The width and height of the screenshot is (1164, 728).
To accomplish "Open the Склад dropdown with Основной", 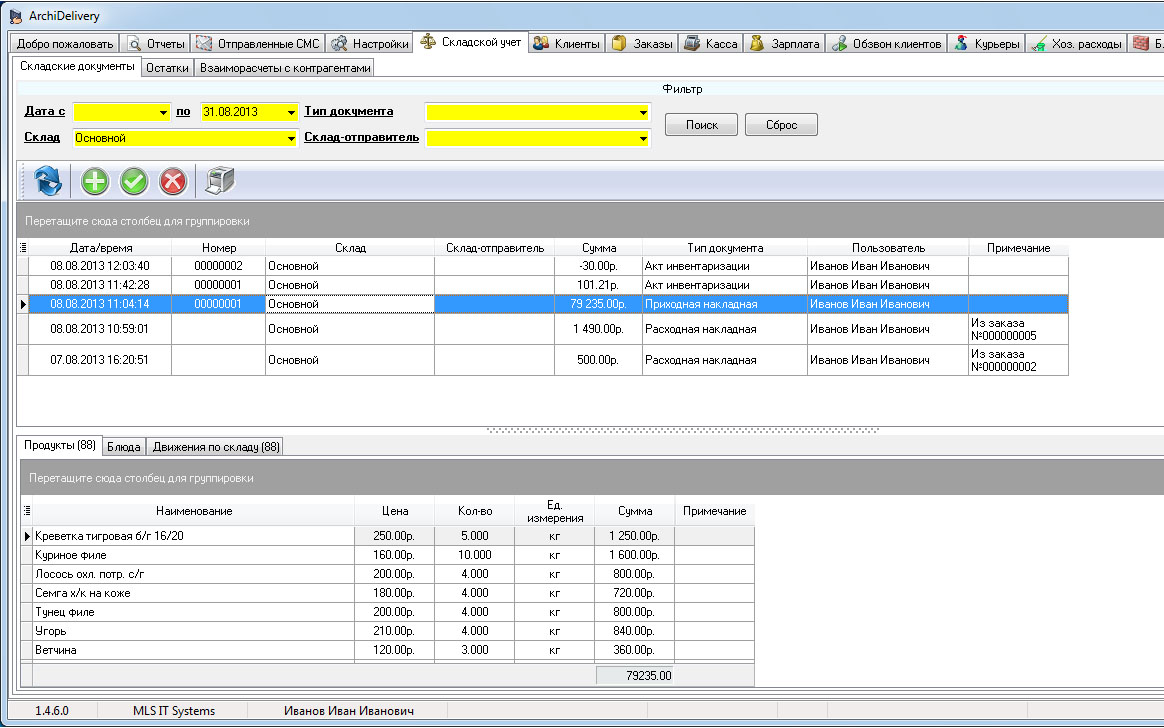I will tap(291, 138).
